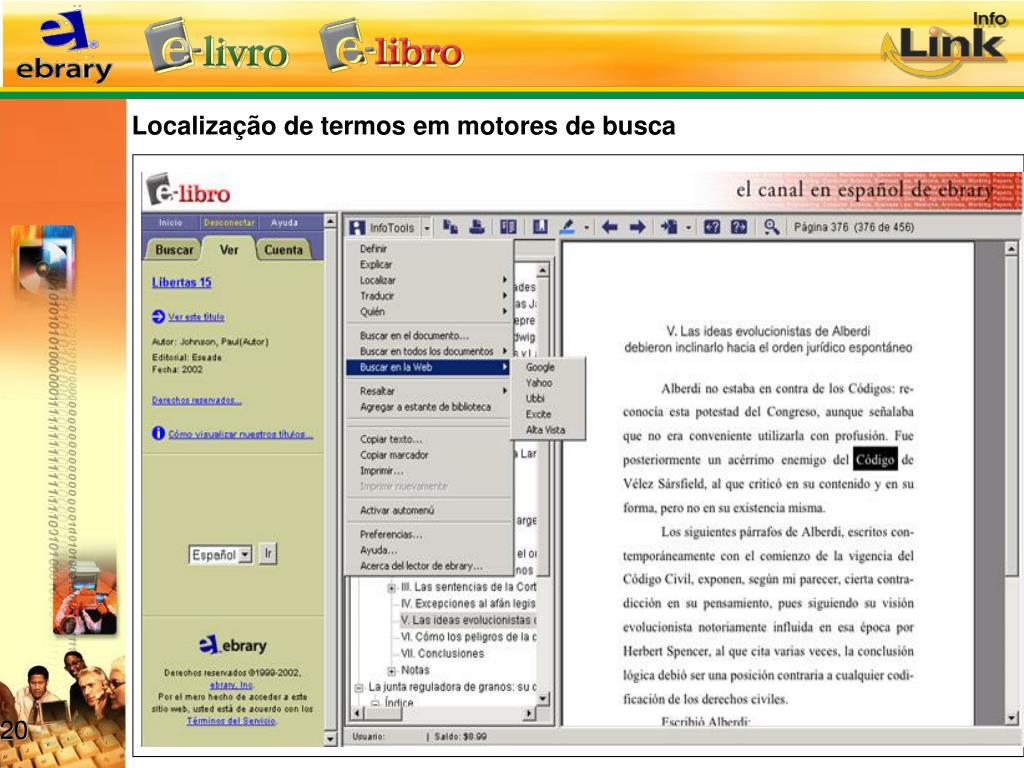This screenshot has width=1024, height=768.
Task: Open the Libertas 15 title link
Action: pos(182,283)
